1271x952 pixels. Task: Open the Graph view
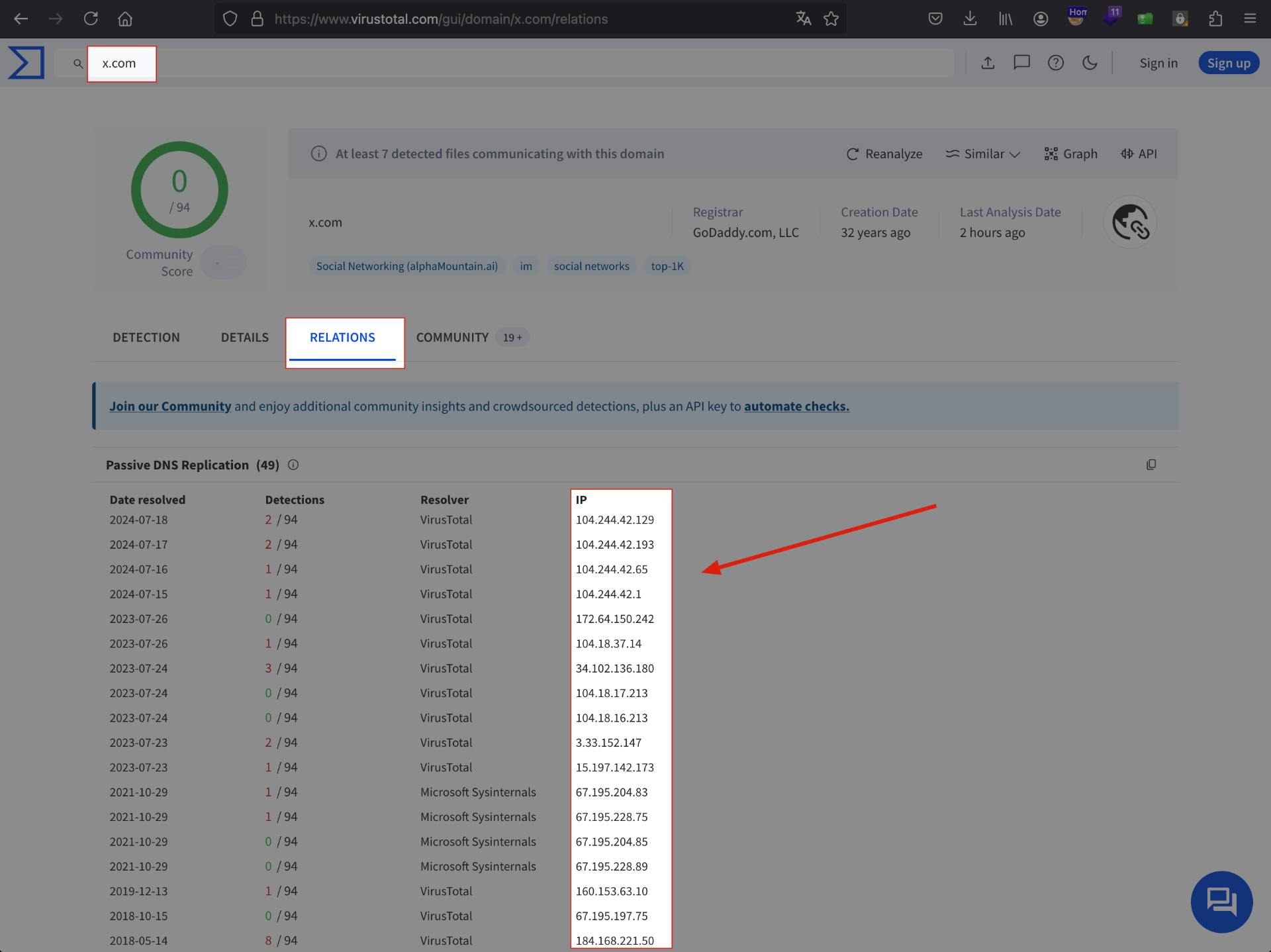click(1070, 154)
